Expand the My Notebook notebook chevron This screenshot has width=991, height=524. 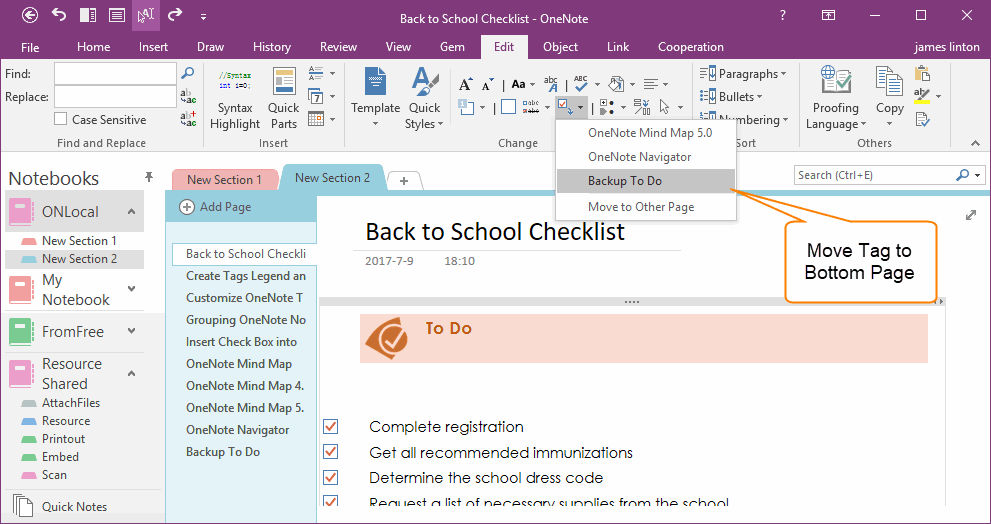131,289
